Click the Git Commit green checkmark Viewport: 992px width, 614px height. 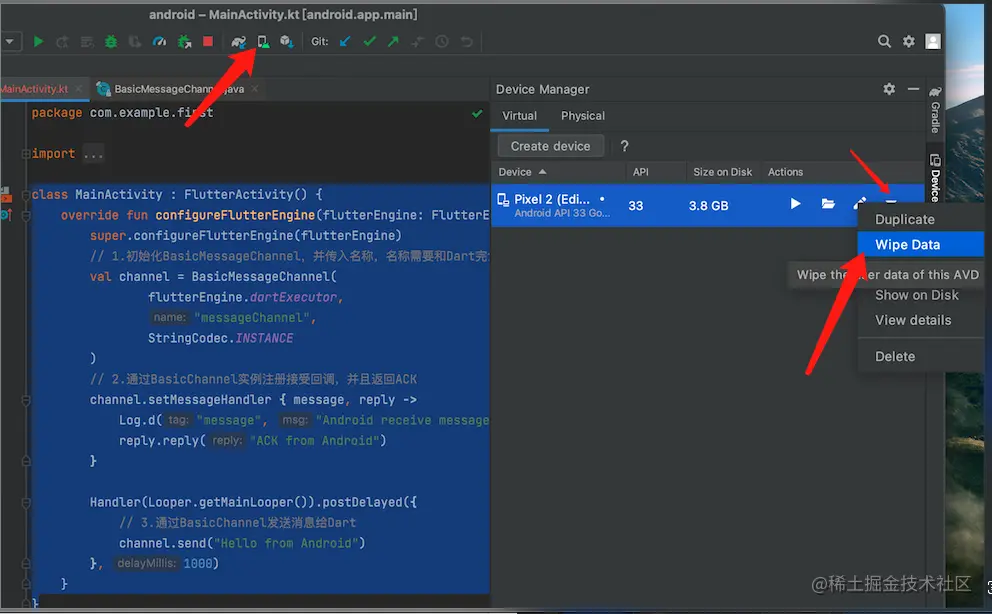369,42
